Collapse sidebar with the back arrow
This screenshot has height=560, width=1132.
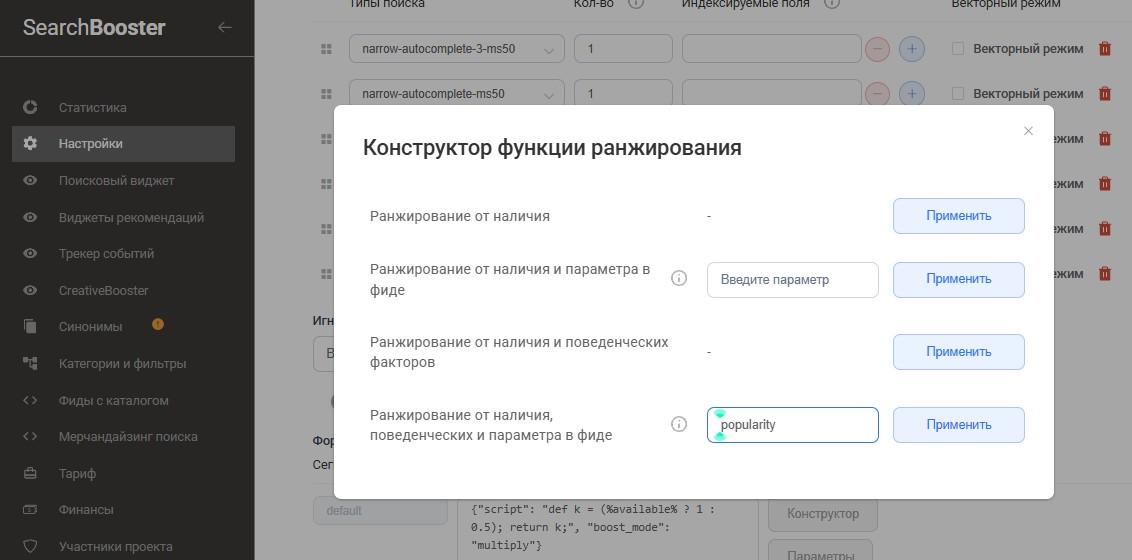coord(225,27)
